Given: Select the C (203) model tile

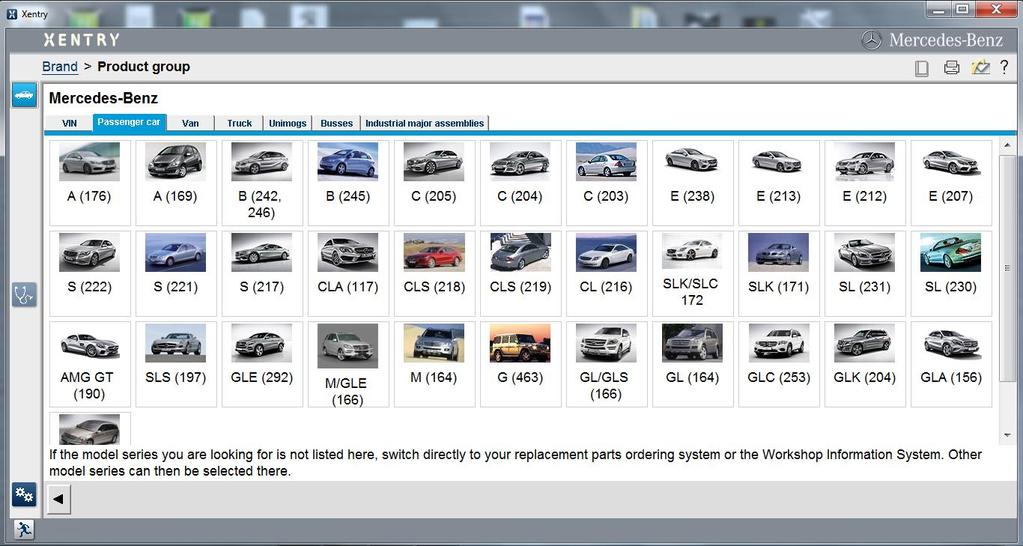Looking at the screenshot, I should click(x=606, y=183).
